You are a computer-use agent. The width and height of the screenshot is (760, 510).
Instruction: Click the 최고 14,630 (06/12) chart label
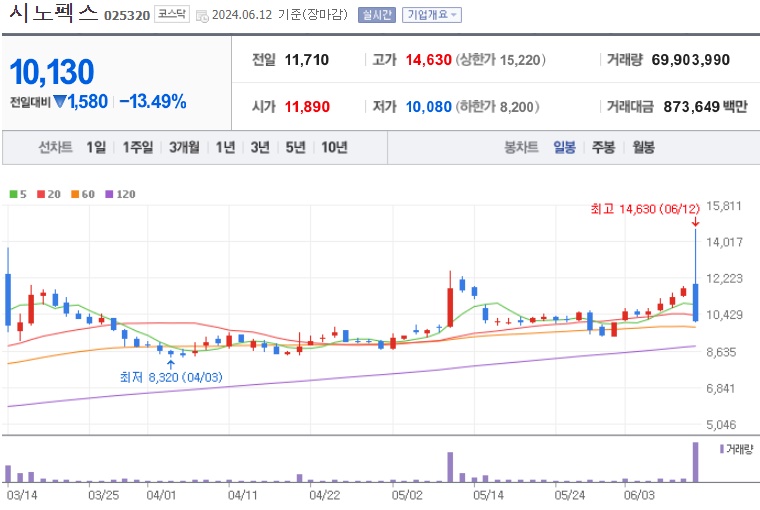click(x=645, y=209)
